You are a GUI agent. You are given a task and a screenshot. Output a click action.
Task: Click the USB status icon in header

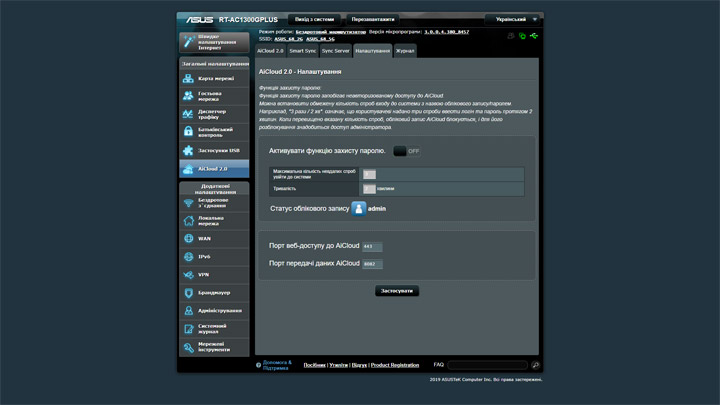pyautogui.click(x=534, y=36)
